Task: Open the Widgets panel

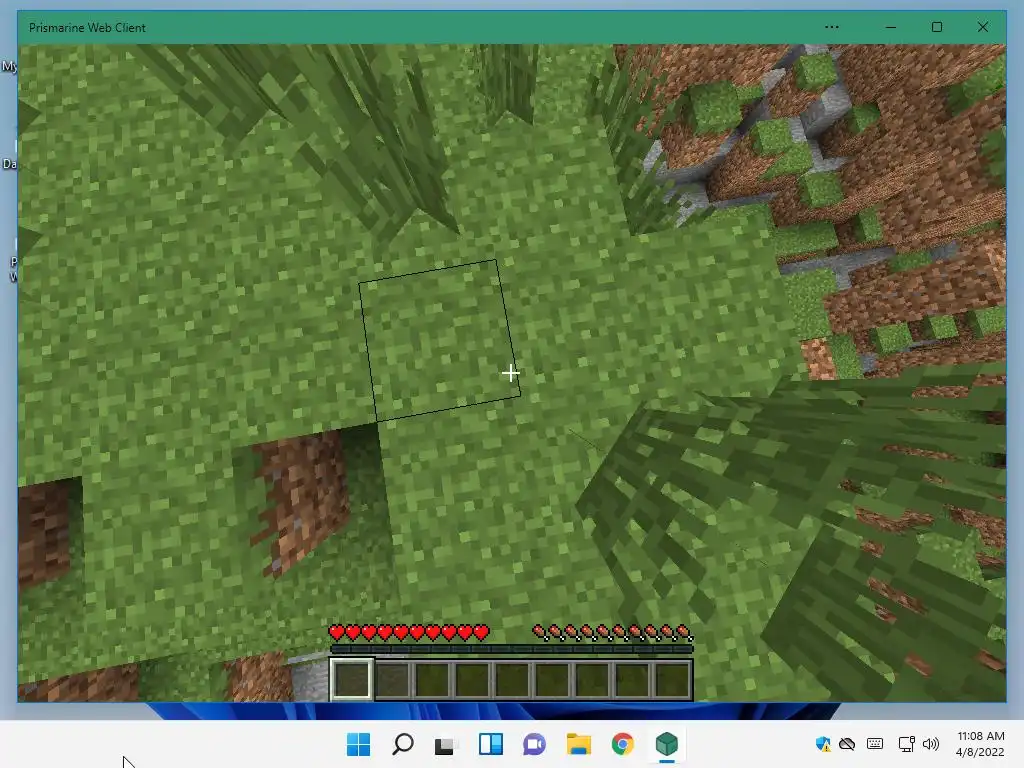Action: tap(490, 744)
